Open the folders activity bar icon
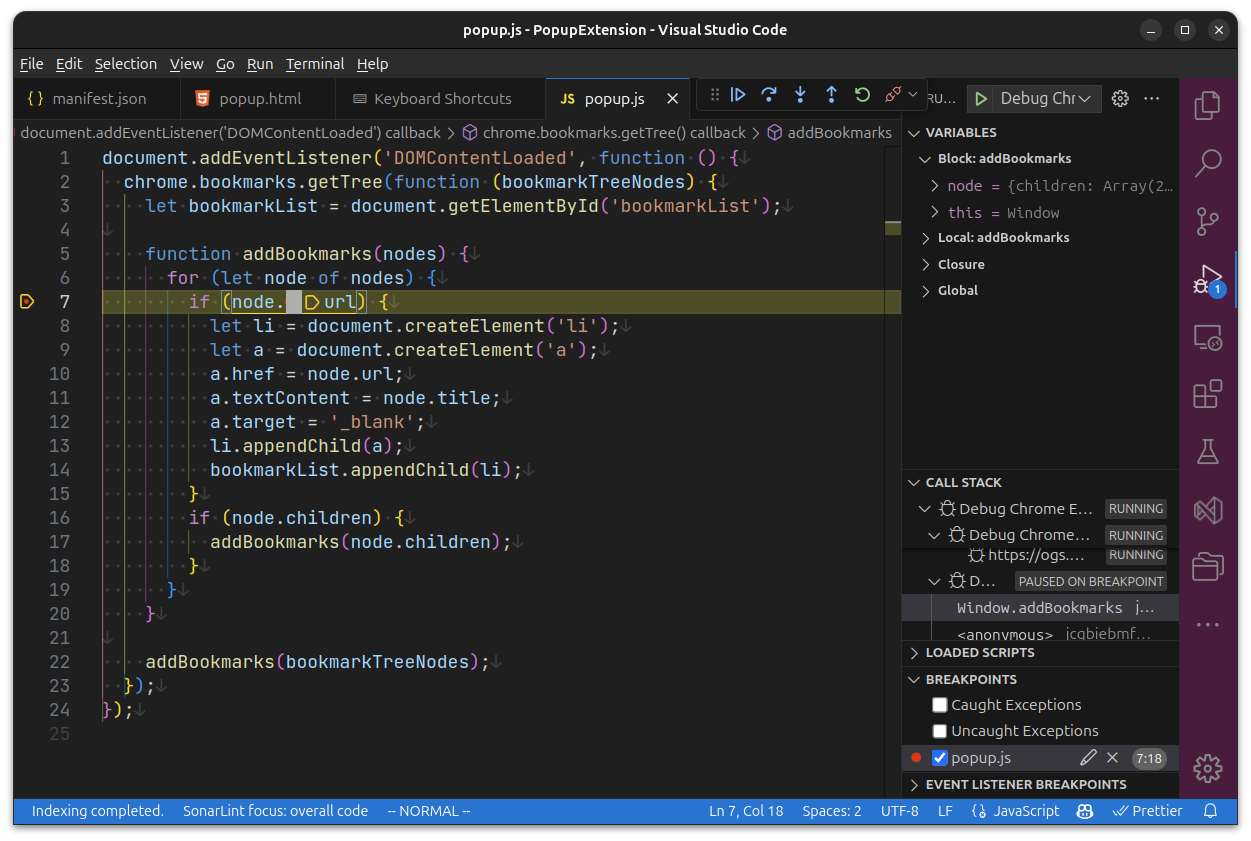This screenshot has height=841, width=1251. coord(1208,567)
